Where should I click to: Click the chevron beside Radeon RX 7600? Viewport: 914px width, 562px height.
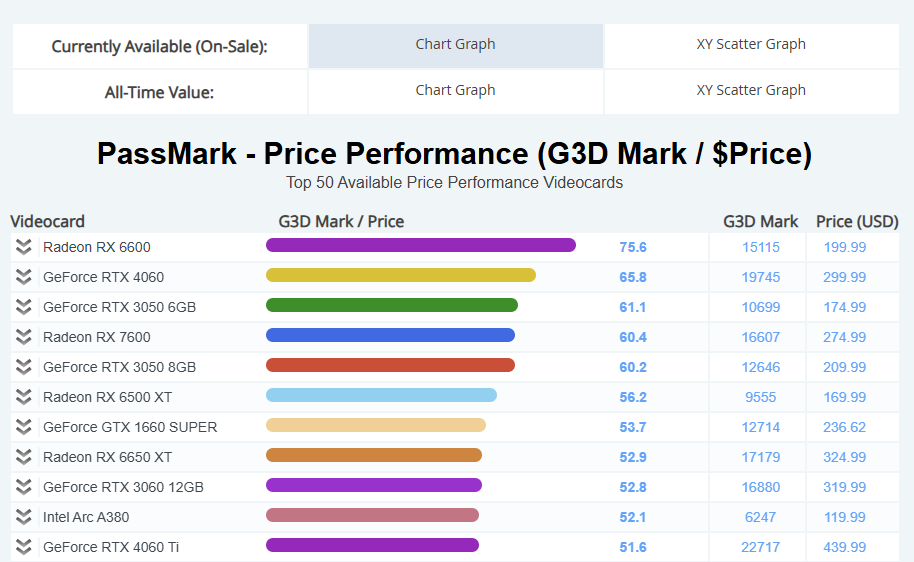tap(24, 337)
